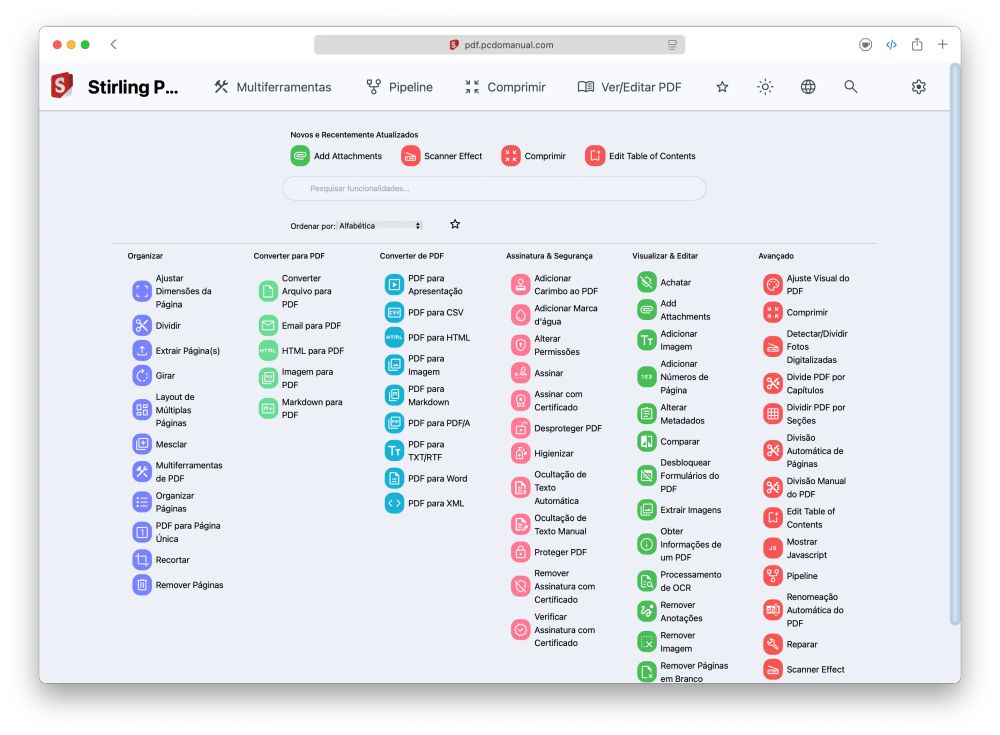
Task: Go back with the Safari back arrow
Action: [x=114, y=44]
